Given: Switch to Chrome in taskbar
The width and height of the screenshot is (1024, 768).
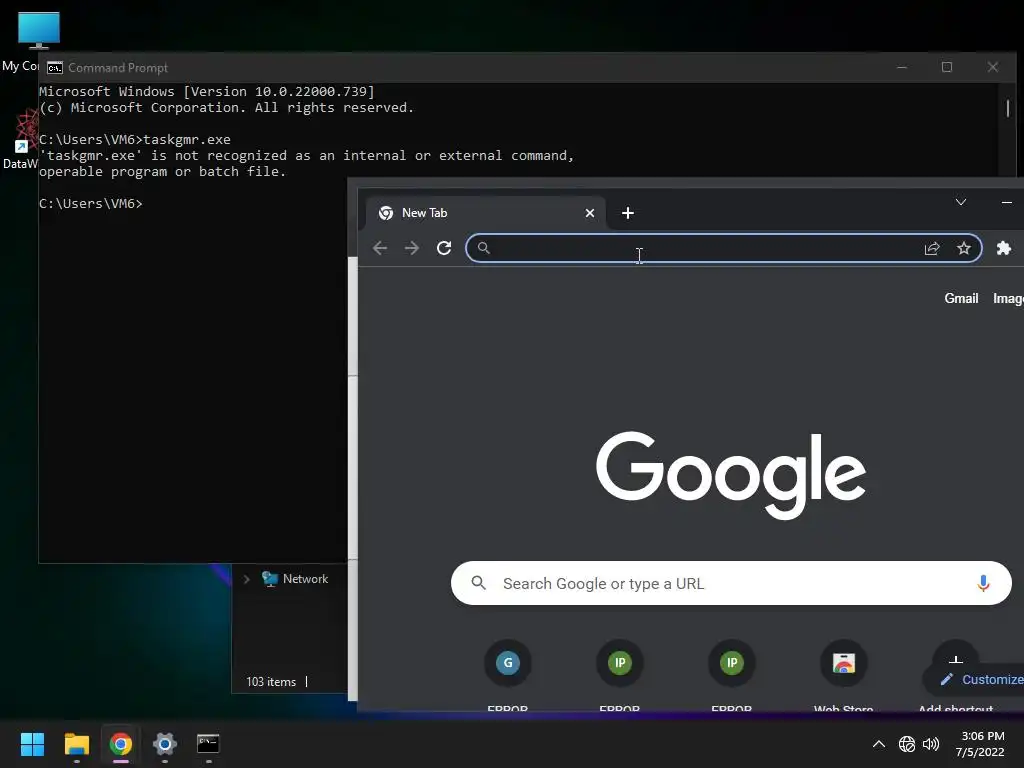Looking at the screenshot, I should pyautogui.click(x=121, y=744).
